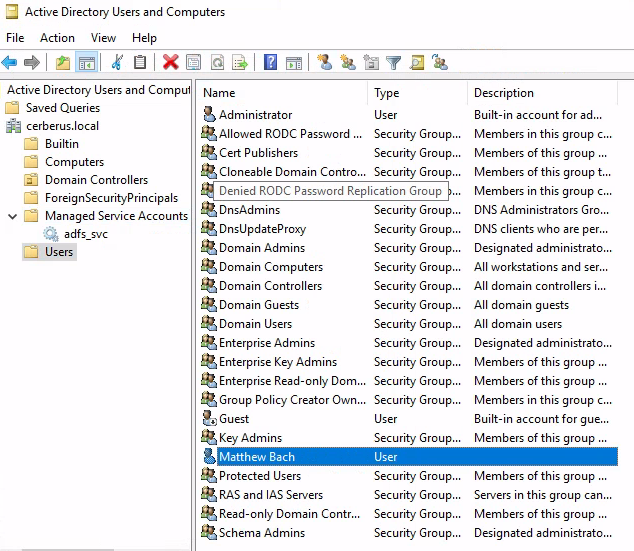Click the Find objects icon
634x551 pixels.
pyautogui.click(x=417, y=63)
